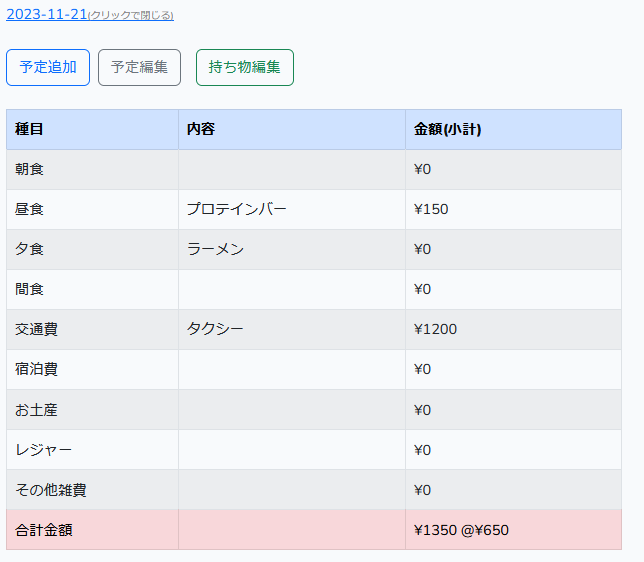Collapse section via クリックで閉じる text
The height and width of the screenshot is (562, 644).
[x=130, y=16]
